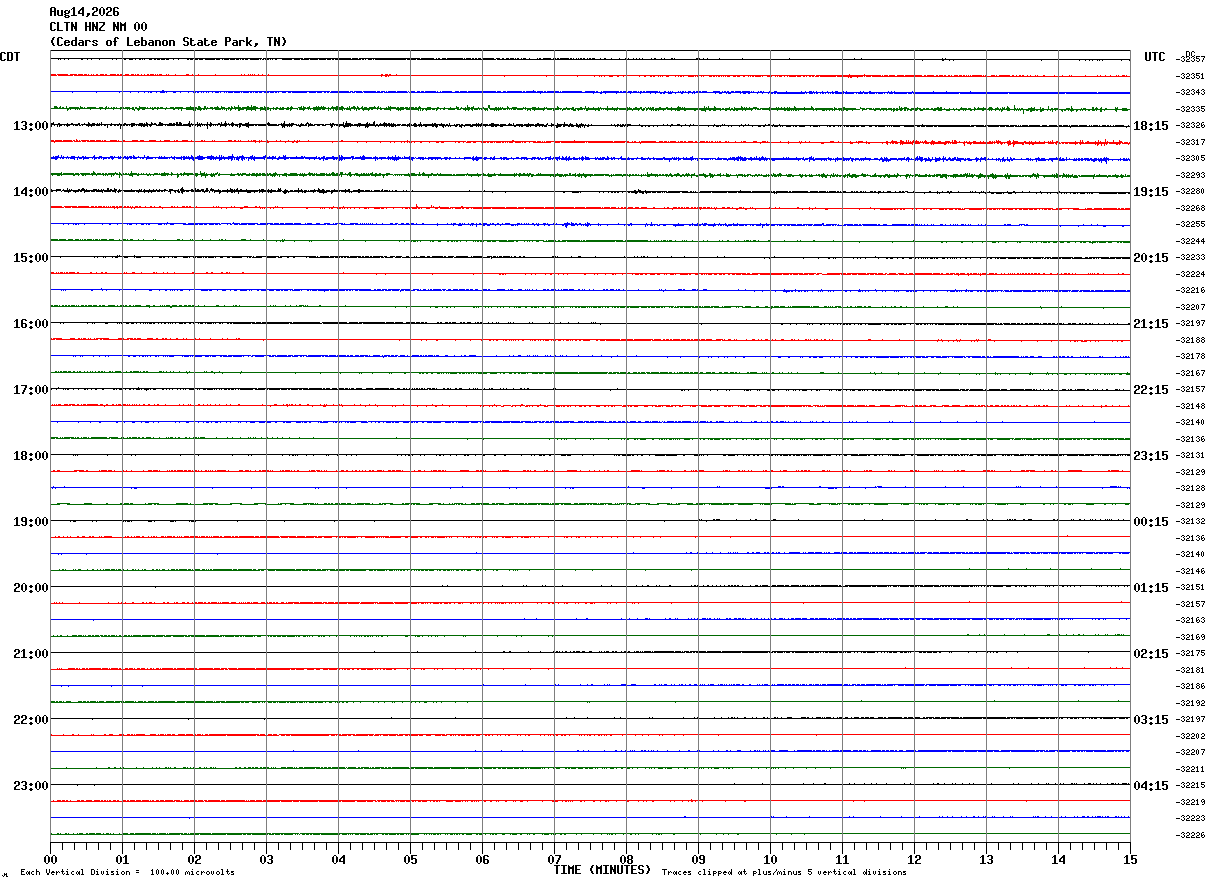Click the TIME (MINUTES) axis title
This screenshot has width=1210, height=886.
click(x=602, y=870)
